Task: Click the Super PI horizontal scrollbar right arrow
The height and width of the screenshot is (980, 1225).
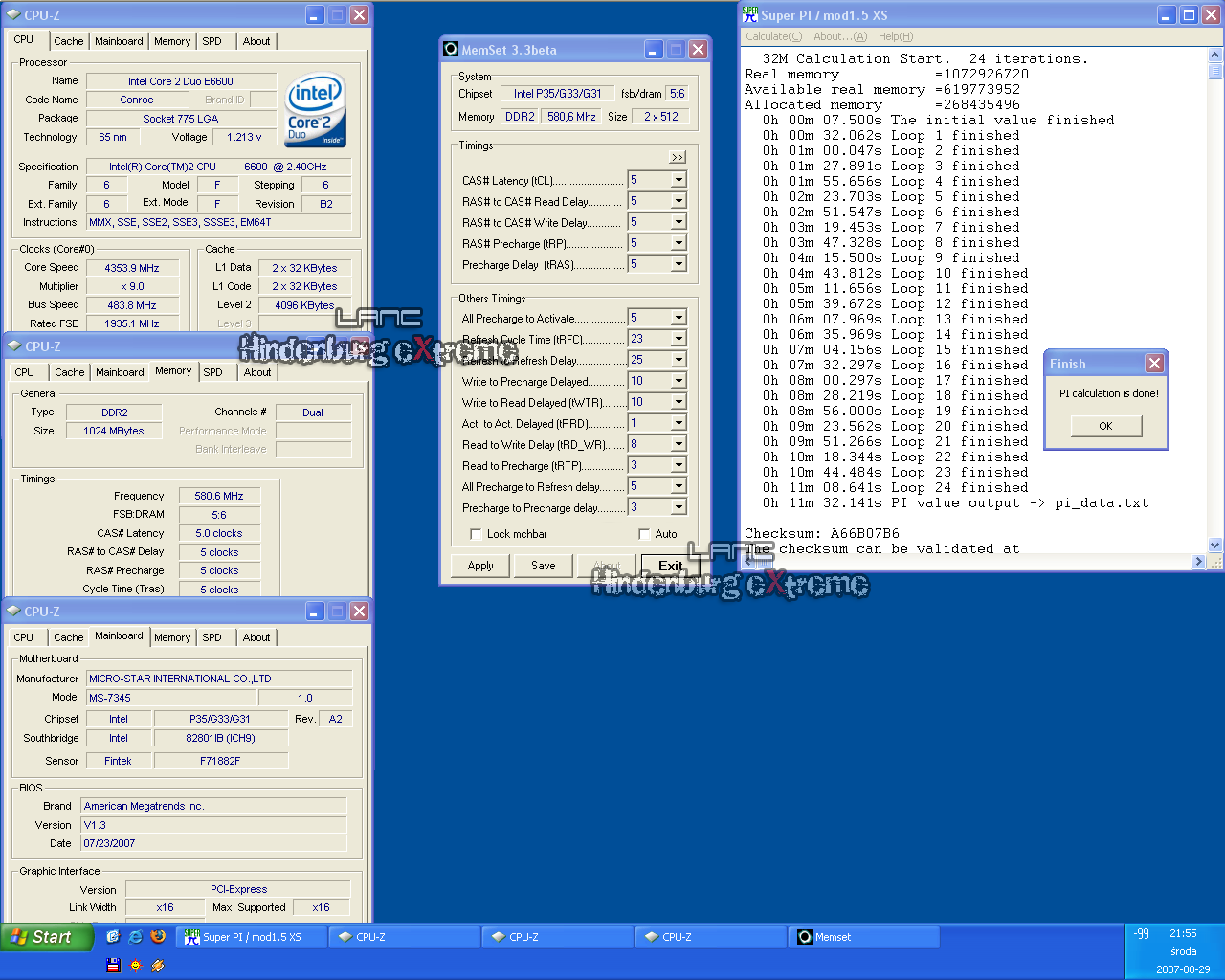Action: coord(1198,562)
